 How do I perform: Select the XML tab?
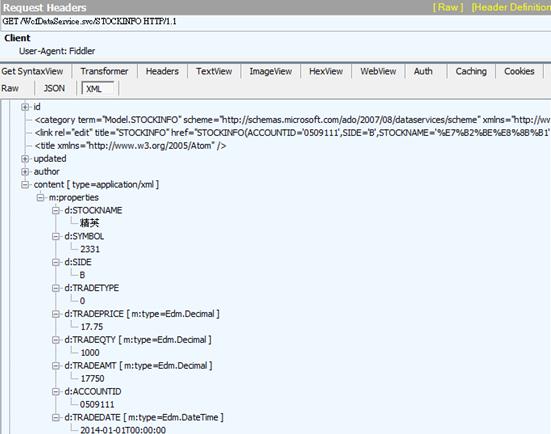point(98,89)
